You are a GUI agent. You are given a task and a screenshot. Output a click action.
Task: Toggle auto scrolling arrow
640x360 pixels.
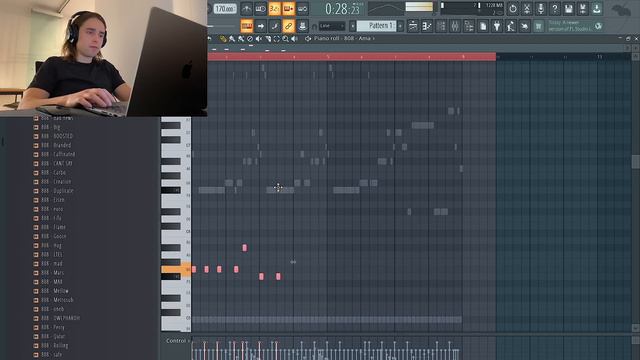[260, 26]
